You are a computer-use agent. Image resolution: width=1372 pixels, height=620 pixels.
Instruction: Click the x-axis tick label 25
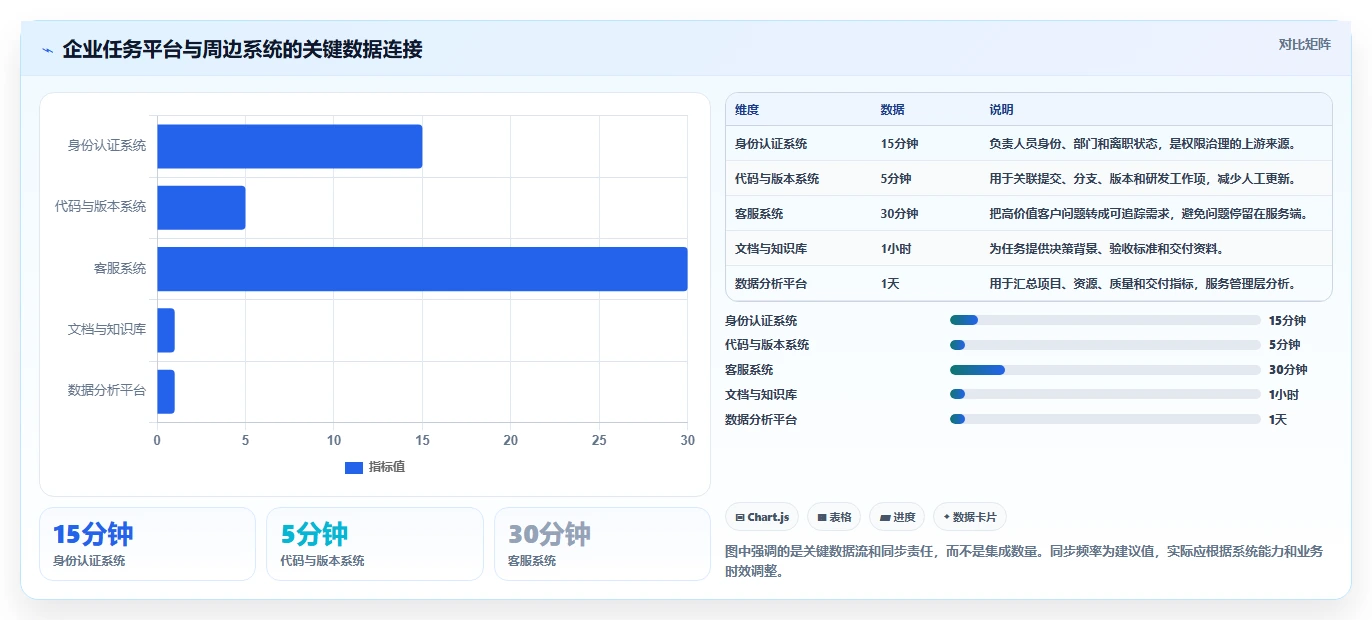point(599,440)
